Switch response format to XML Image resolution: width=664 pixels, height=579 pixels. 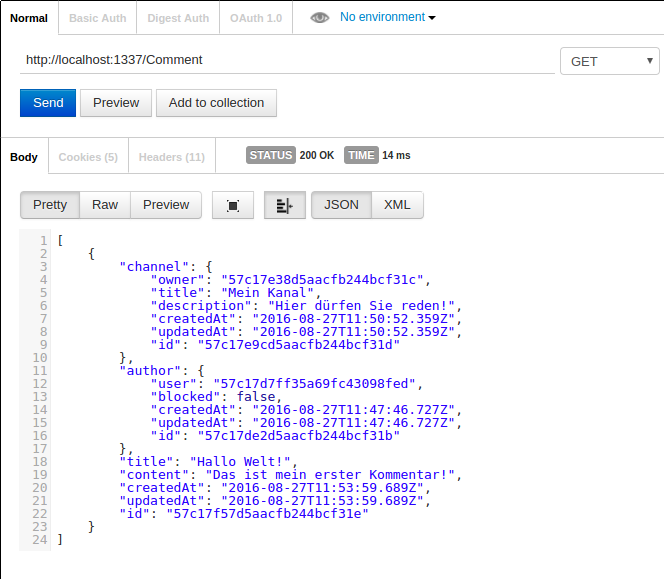tap(397, 205)
